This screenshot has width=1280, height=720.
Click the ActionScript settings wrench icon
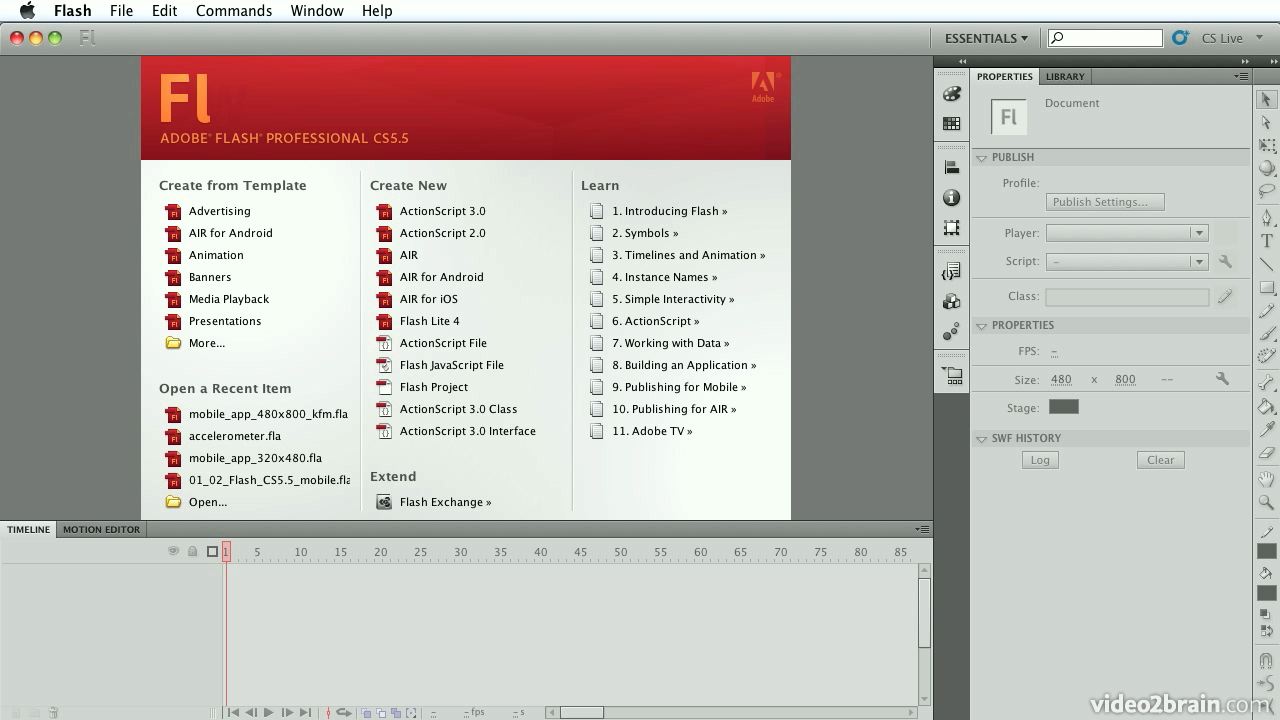[x=1225, y=261]
